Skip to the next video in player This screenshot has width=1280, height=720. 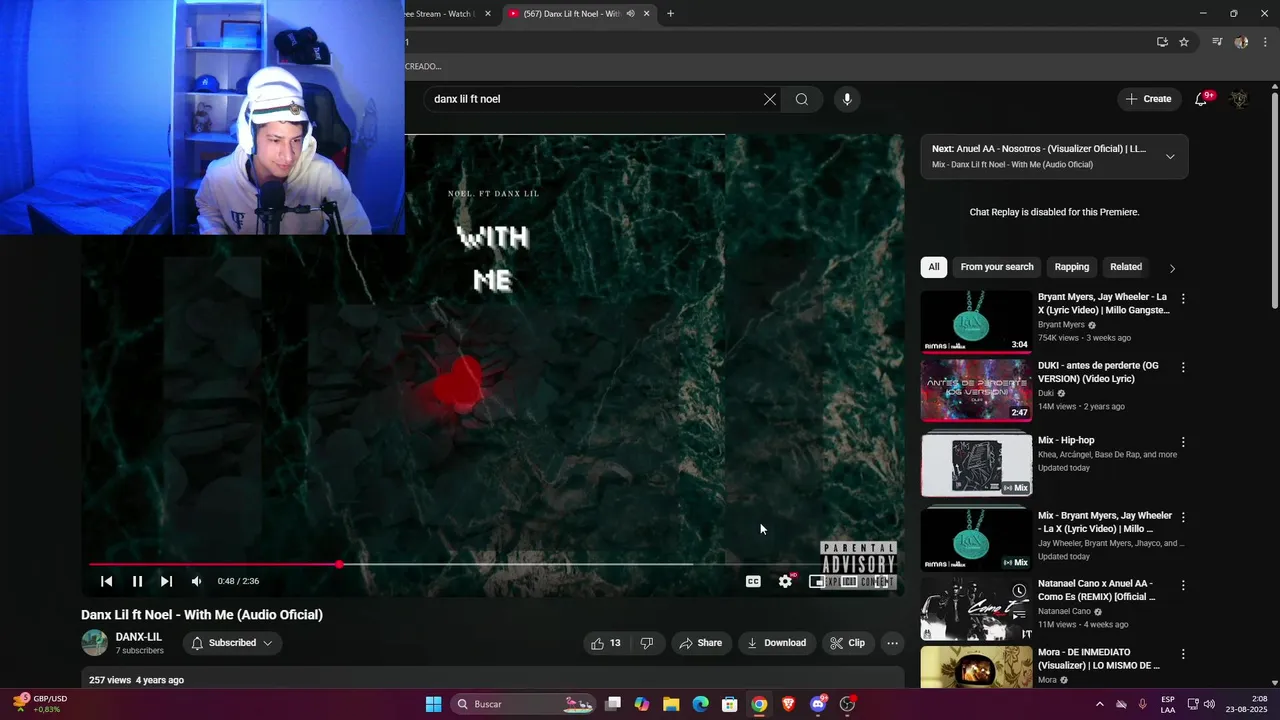tap(166, 581)
